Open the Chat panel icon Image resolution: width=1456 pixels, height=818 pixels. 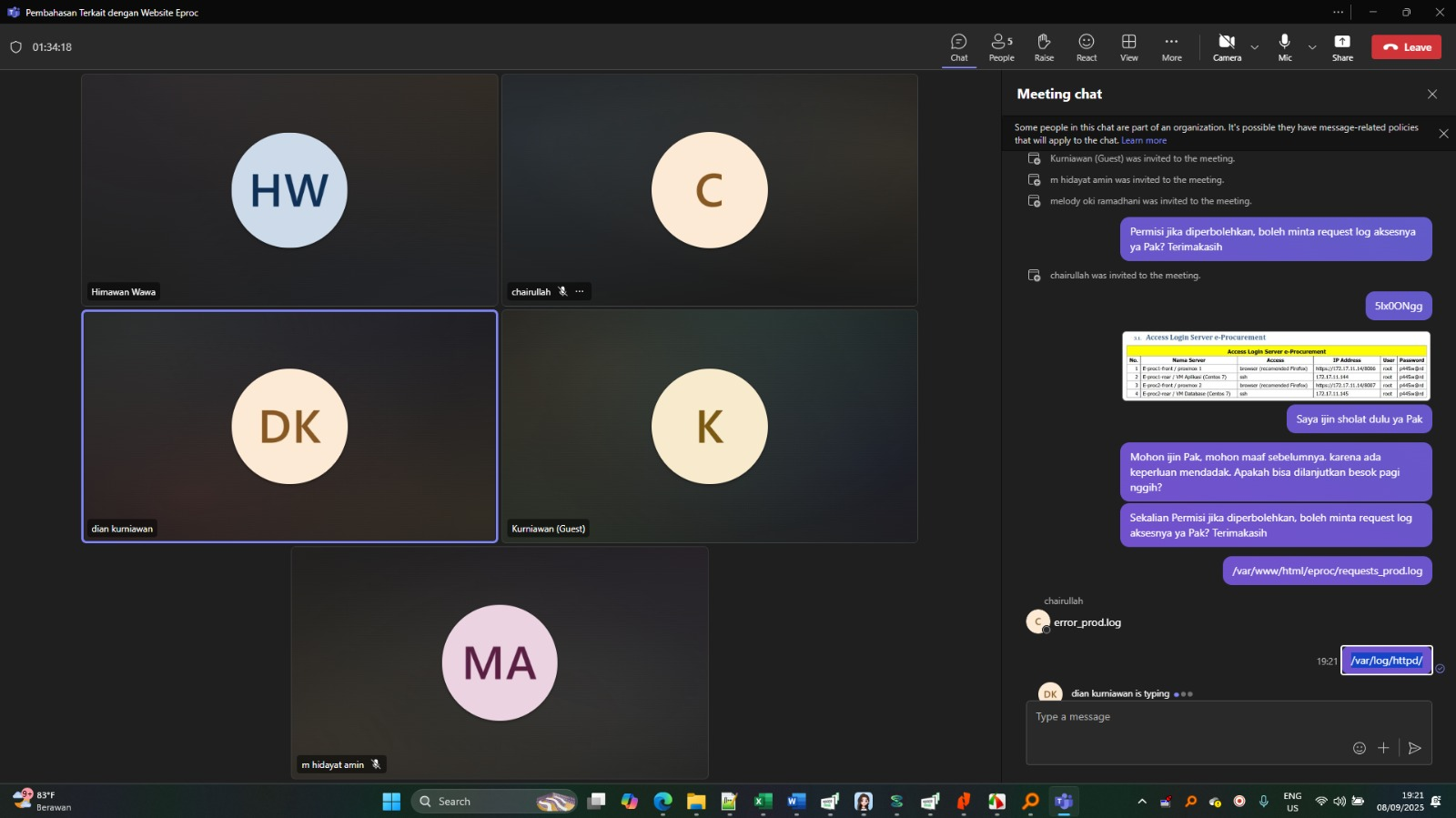958,47
